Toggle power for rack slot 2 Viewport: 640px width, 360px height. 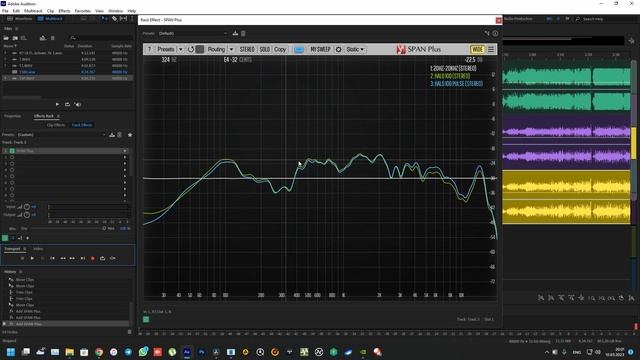pos(12,157)
